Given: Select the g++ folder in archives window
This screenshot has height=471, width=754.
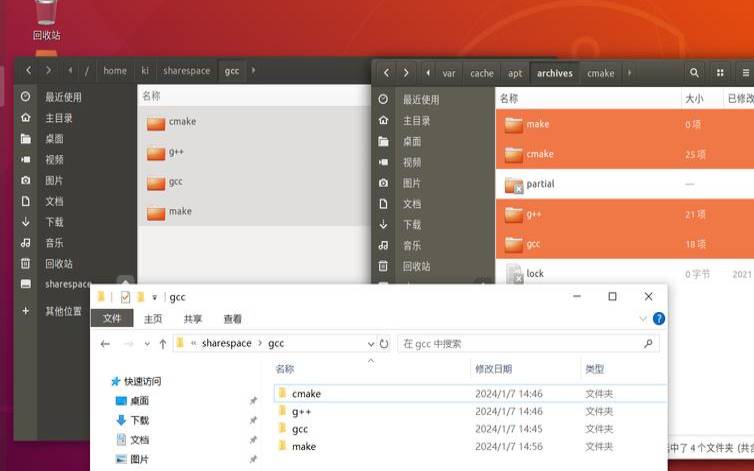Looking at the screenshot, I should pyautogui.click(x=625, y=215).
